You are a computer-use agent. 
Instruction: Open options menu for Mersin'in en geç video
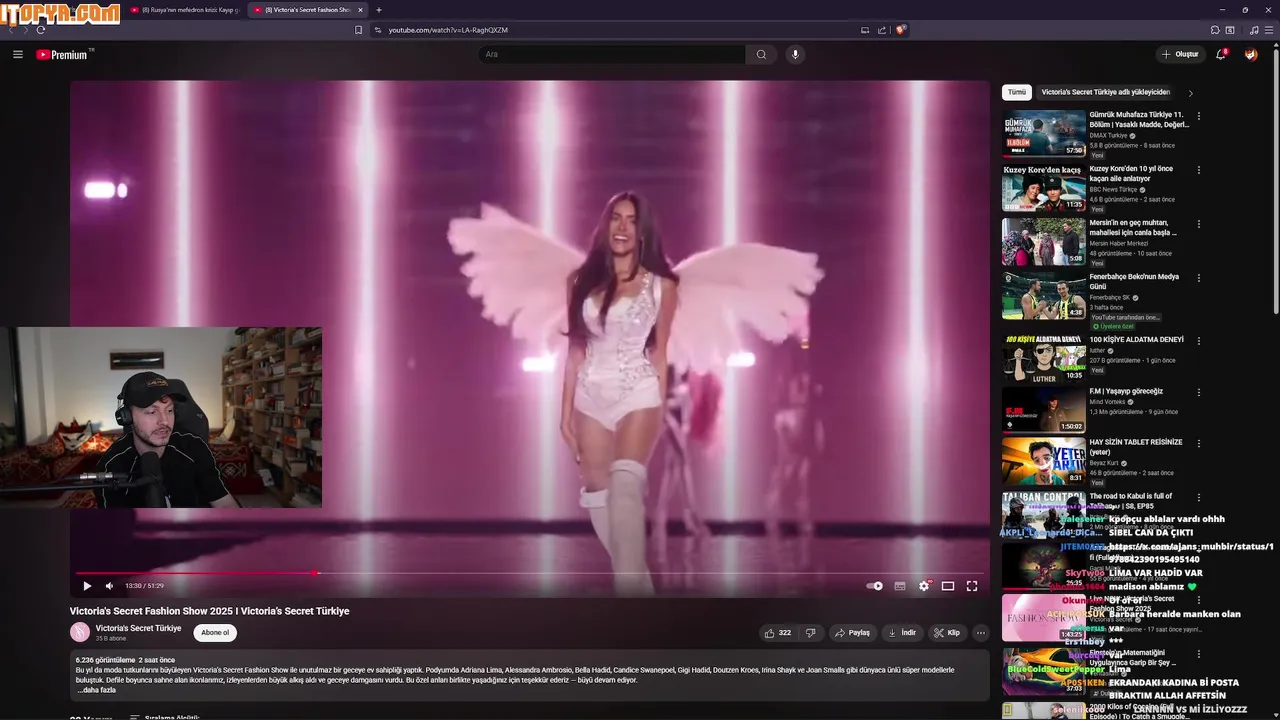tap(1199, 224)
